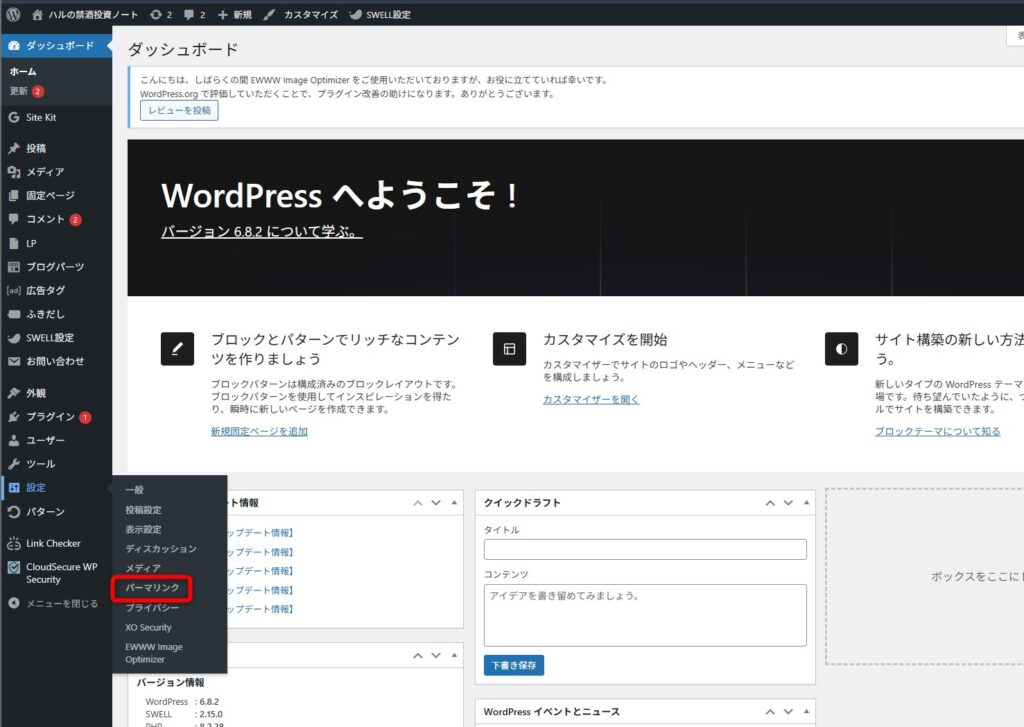Click the SWELL設定 icon in sidebar
This screenshot has height=727, width=1024.
tap(14, 338)
